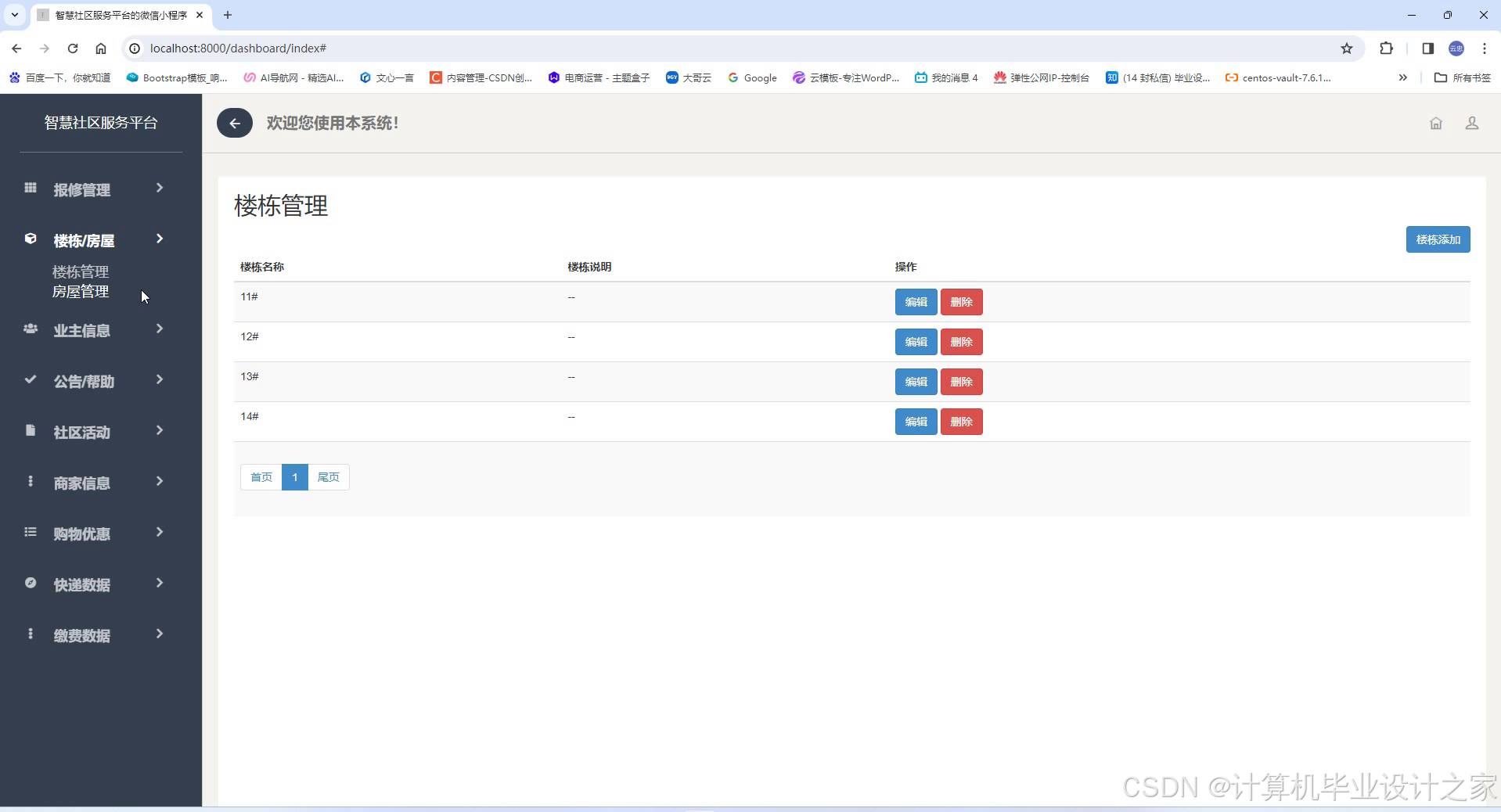The width and height of the screenshot is (1501, 812).
Task: Reload the page
Action: pyautogui.click(x=73, y=49)
